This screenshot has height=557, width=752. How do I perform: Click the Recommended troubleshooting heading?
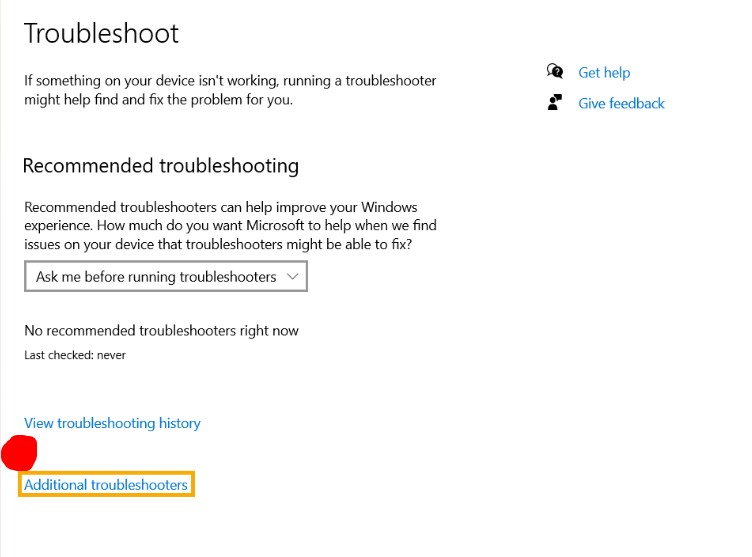[x=161, y=166]
